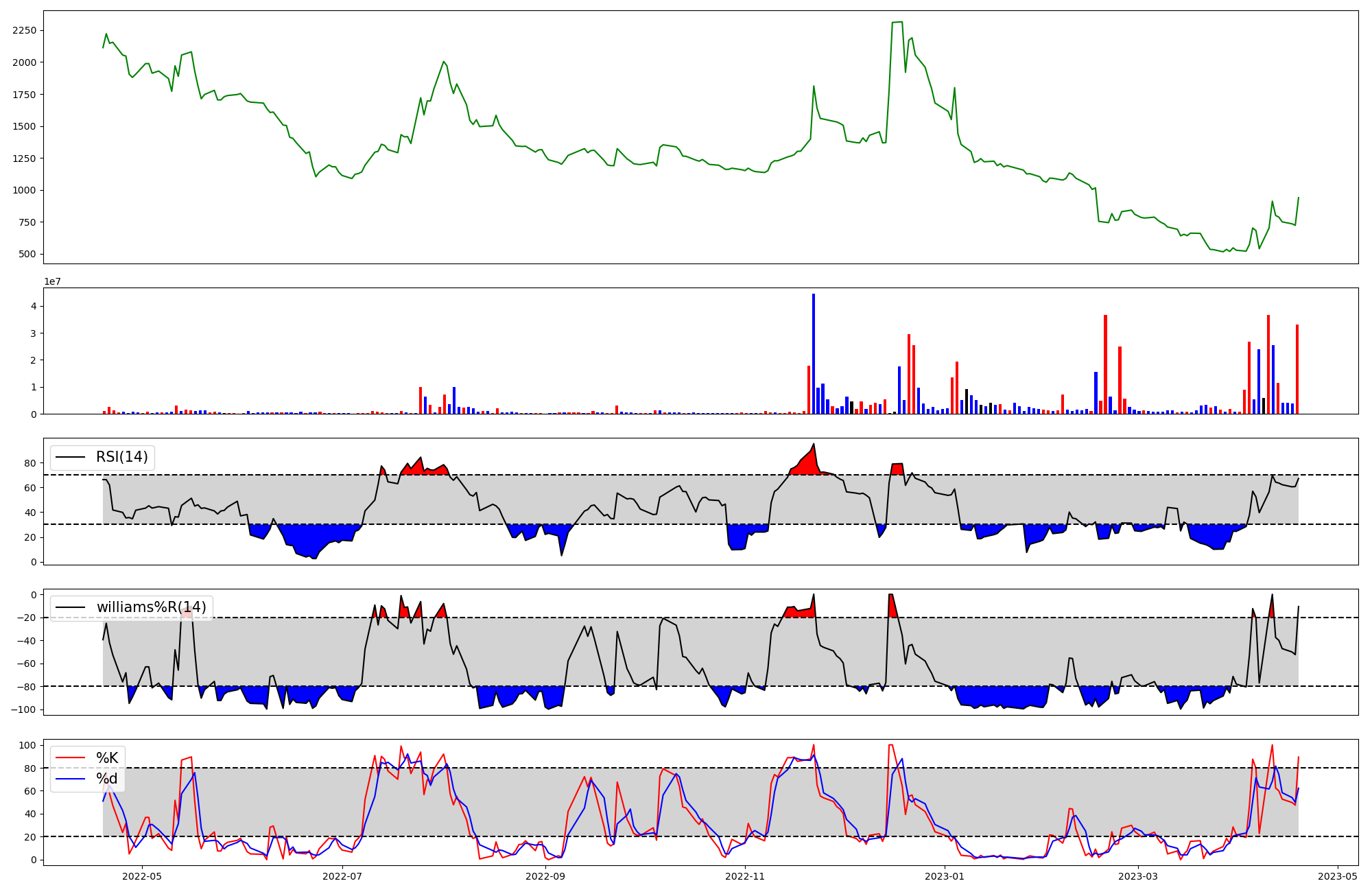The width and height of the screenshot is (1372, 892).
Task: Click the 2022-09 date tick label
Action: coord(545,876)
